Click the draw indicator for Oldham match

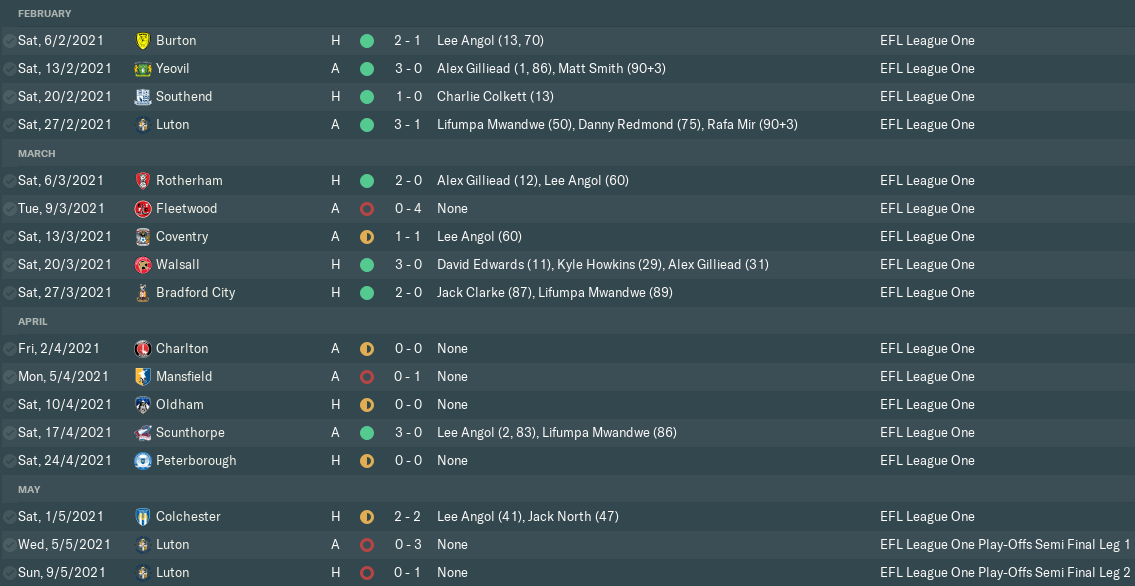coord(367,405)
